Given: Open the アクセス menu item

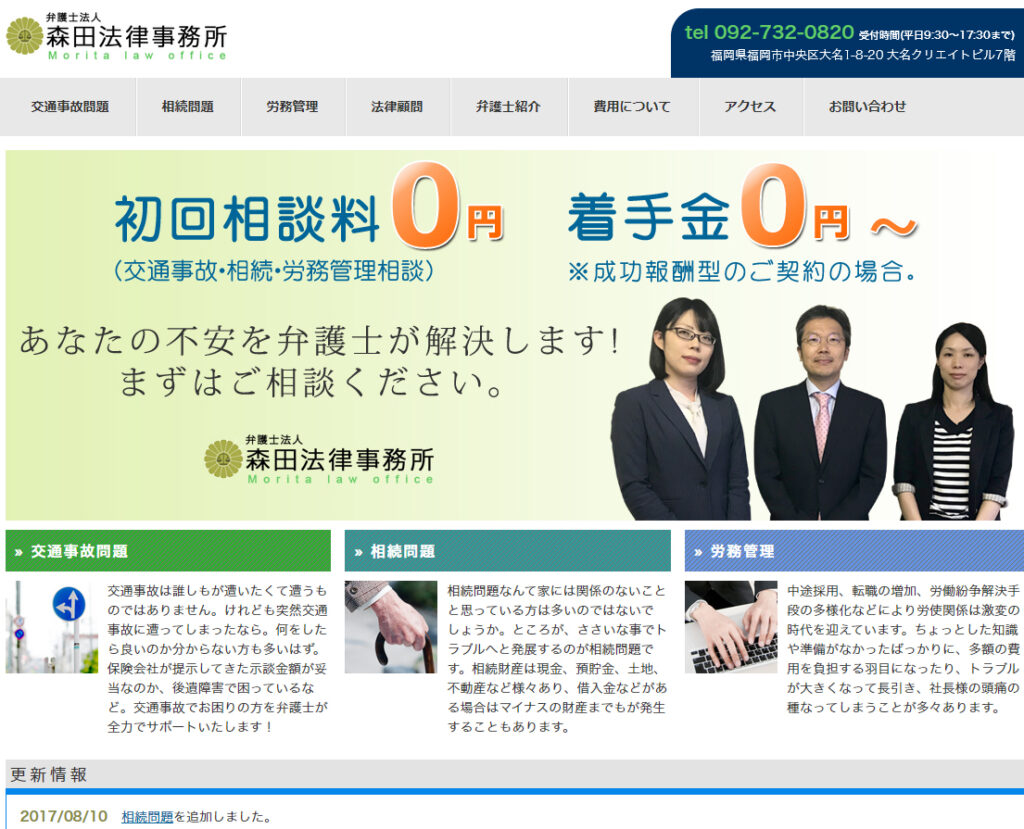Looking at the screenshot, I should tap(750, 107).
